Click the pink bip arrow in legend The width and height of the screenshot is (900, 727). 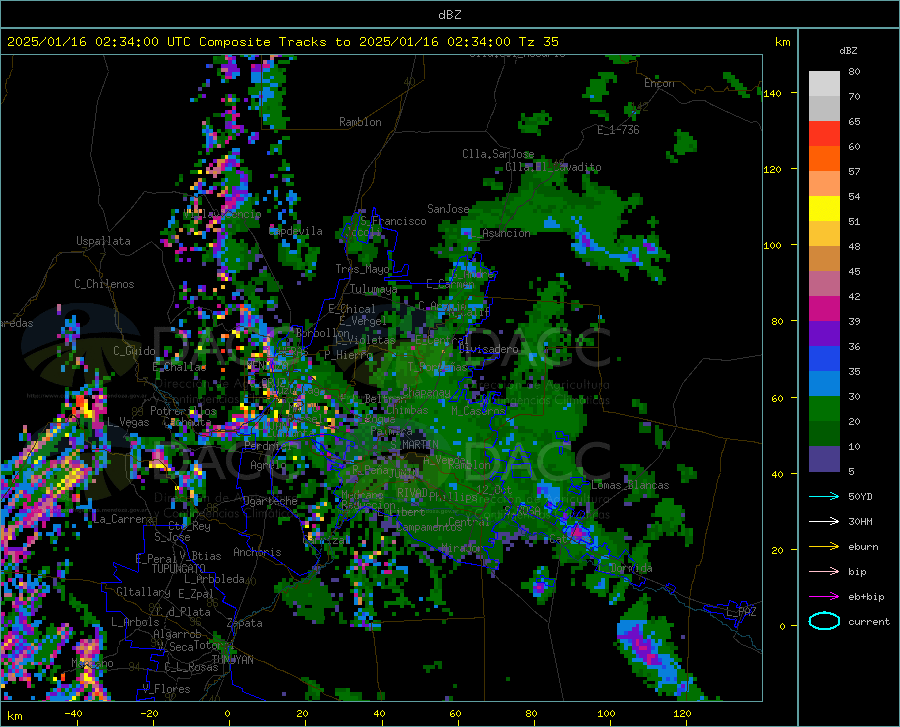tap(824, 572)
